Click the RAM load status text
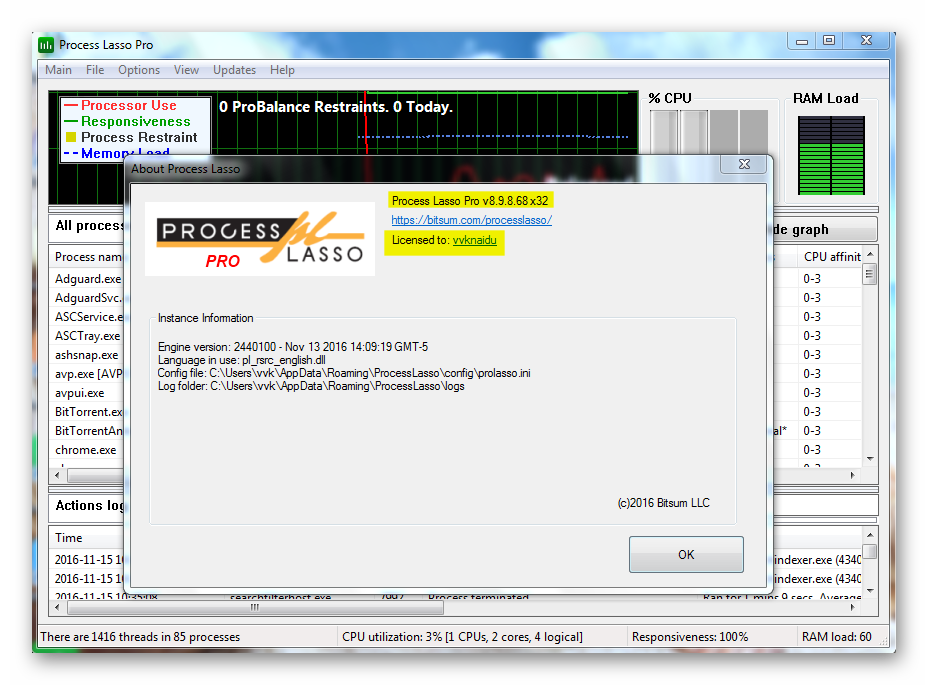This screenshot has width=928, height=685. point(837,637)
